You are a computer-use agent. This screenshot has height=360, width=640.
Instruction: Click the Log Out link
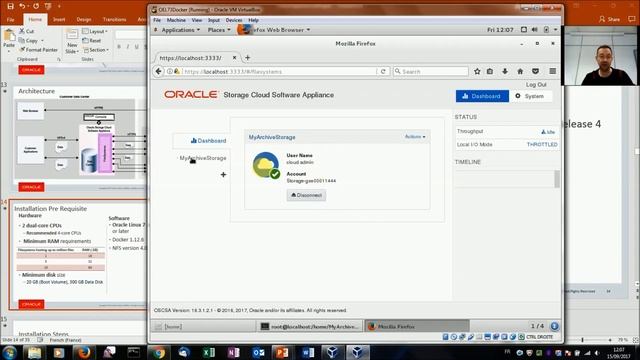[x=536, y=84]
